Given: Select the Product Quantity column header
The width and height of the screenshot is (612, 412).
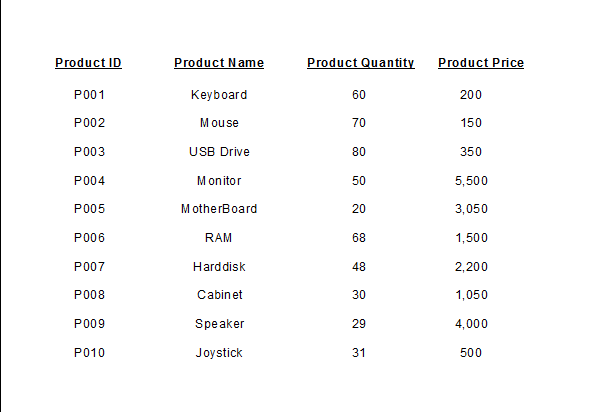Looking at the screenshot, I should (x=360, y=63).
